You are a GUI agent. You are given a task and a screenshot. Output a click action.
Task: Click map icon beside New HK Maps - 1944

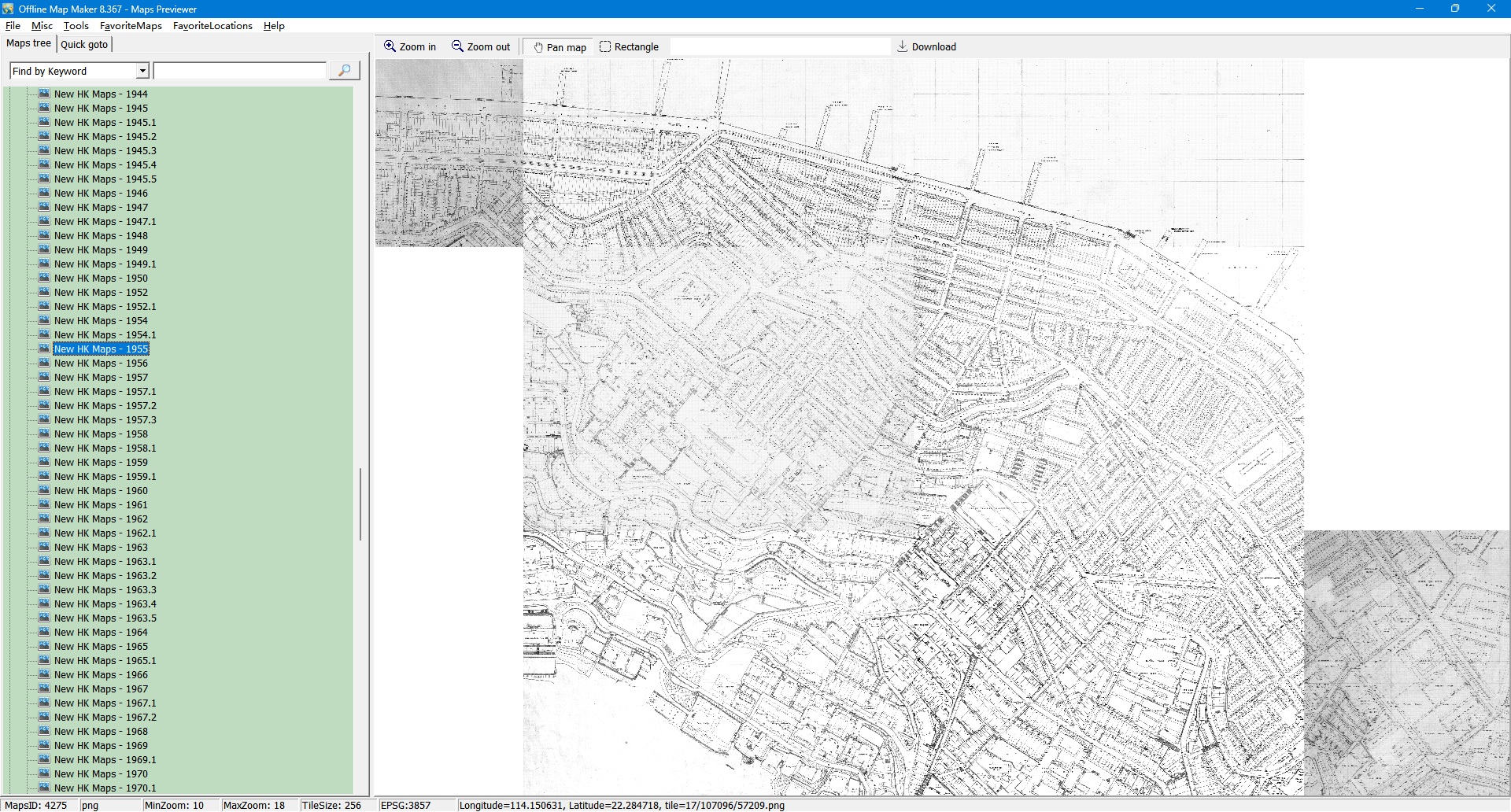(44, 94)
